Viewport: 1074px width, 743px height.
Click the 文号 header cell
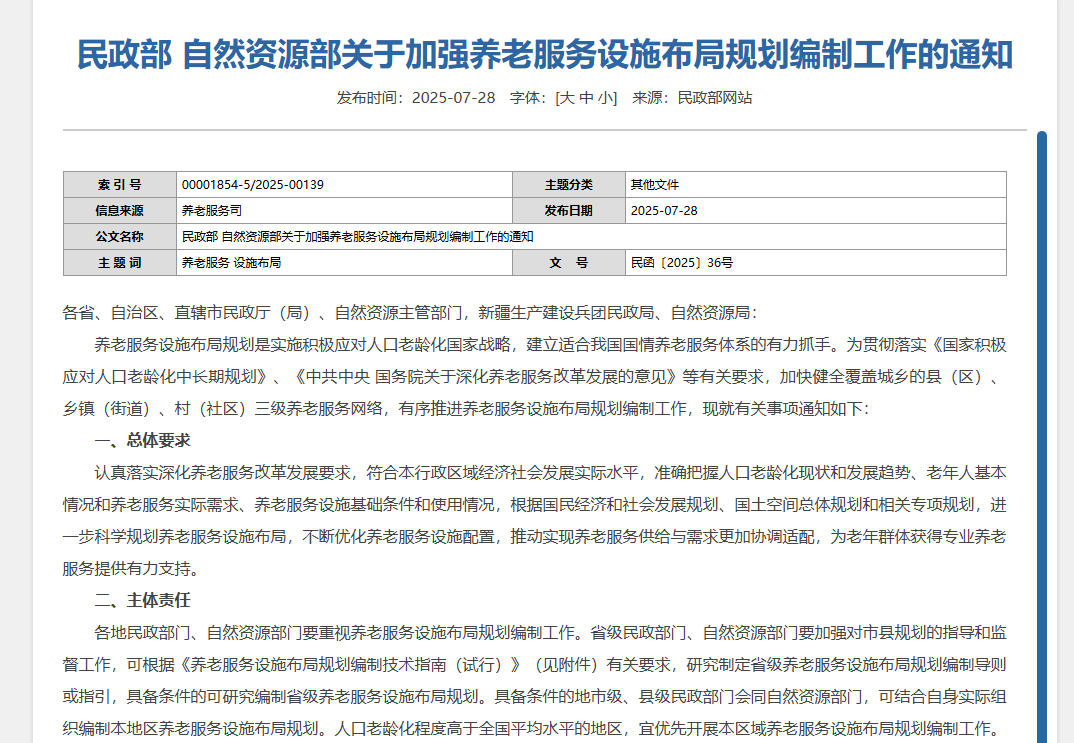coord(569,263)
